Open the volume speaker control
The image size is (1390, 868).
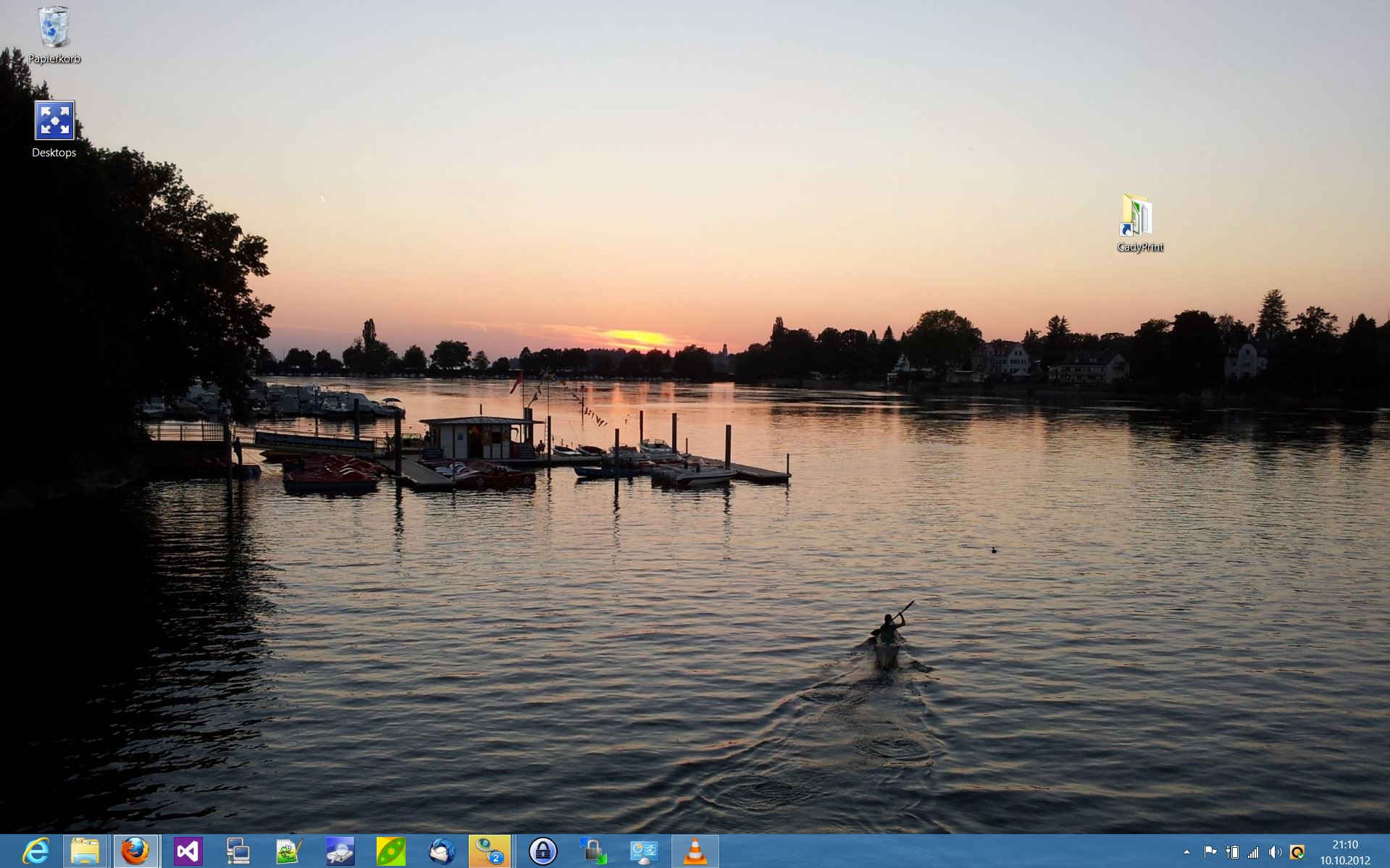1275,852
